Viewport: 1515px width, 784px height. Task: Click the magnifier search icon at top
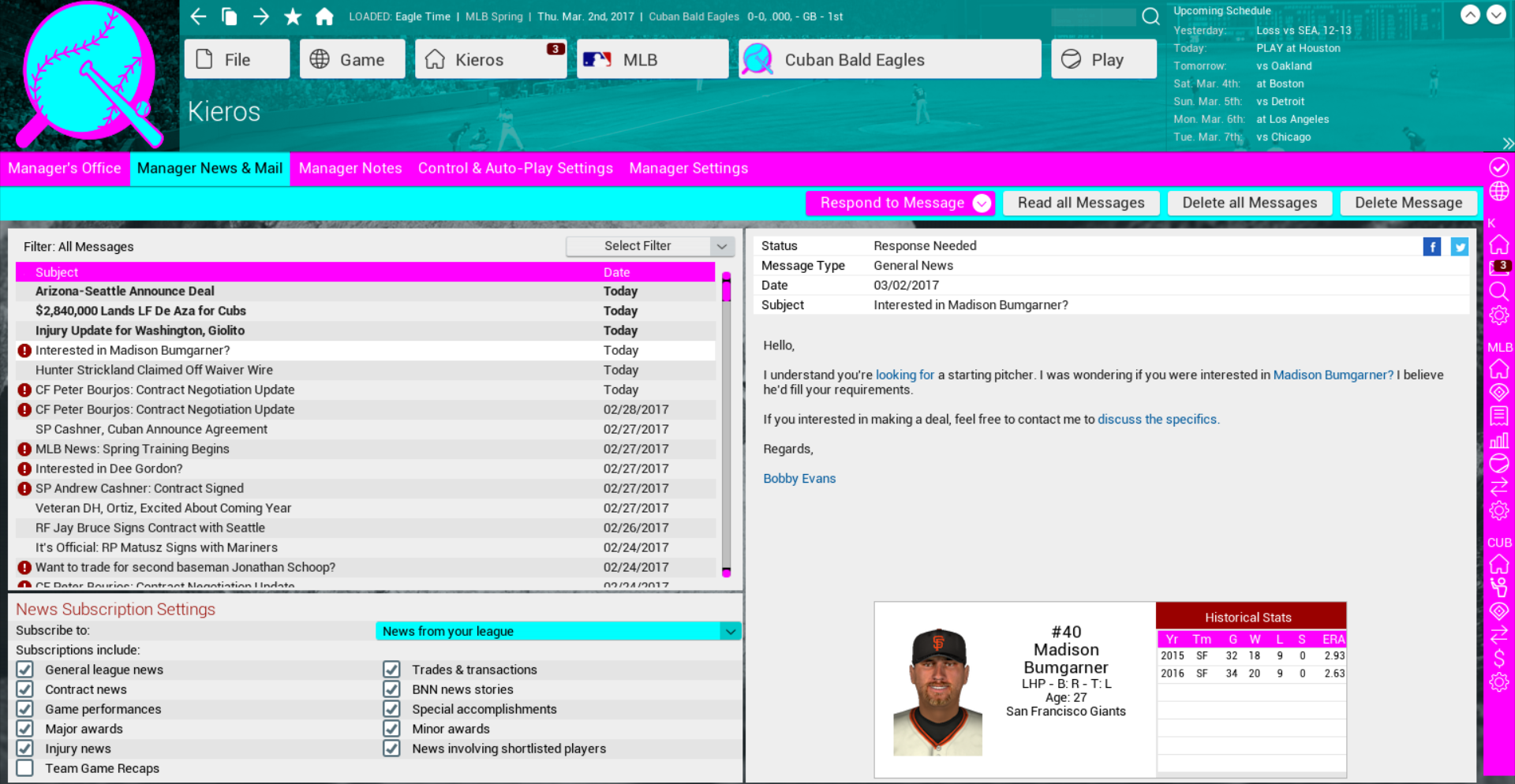(x=1151, y=17)
